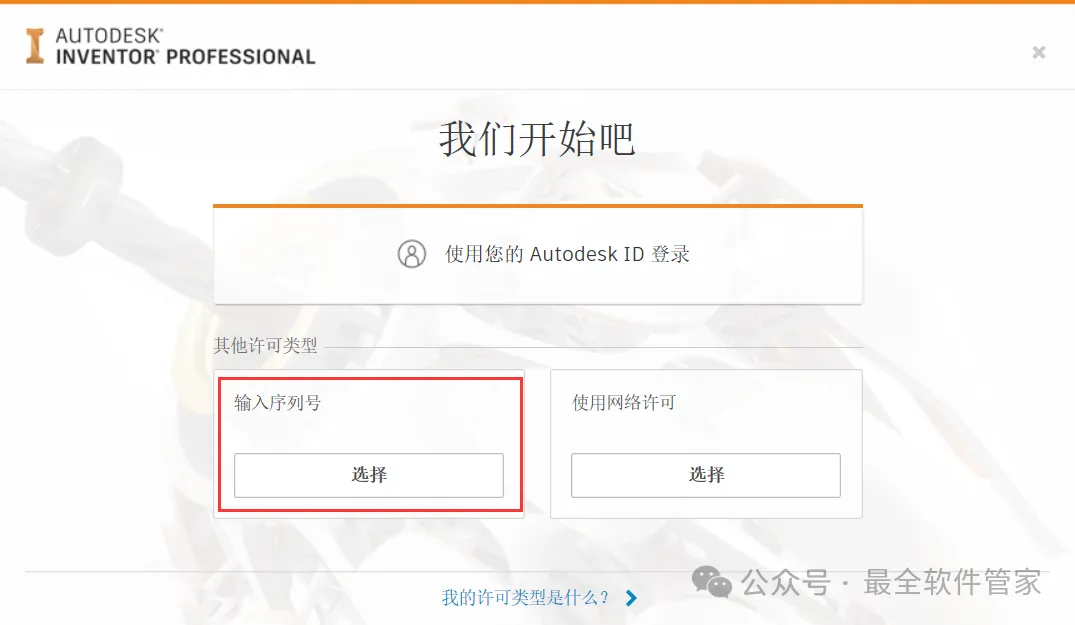Click the WeChat logo in the watermark
This screenshot has height=625, width=1075.
711,583
